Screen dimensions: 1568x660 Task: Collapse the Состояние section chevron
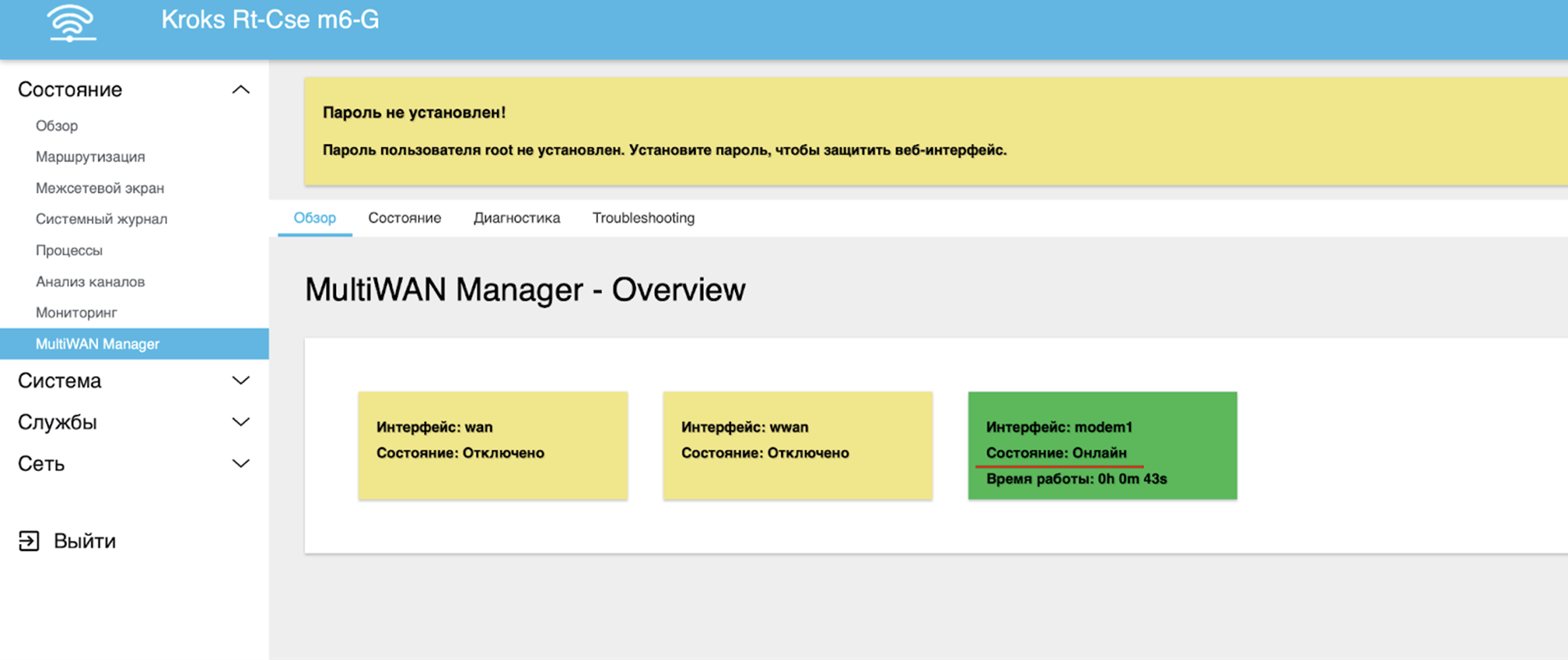tap(241, 89)
